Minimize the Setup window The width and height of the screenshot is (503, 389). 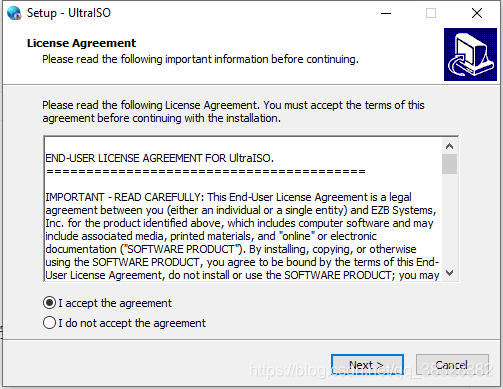click(x=386, y=13)
